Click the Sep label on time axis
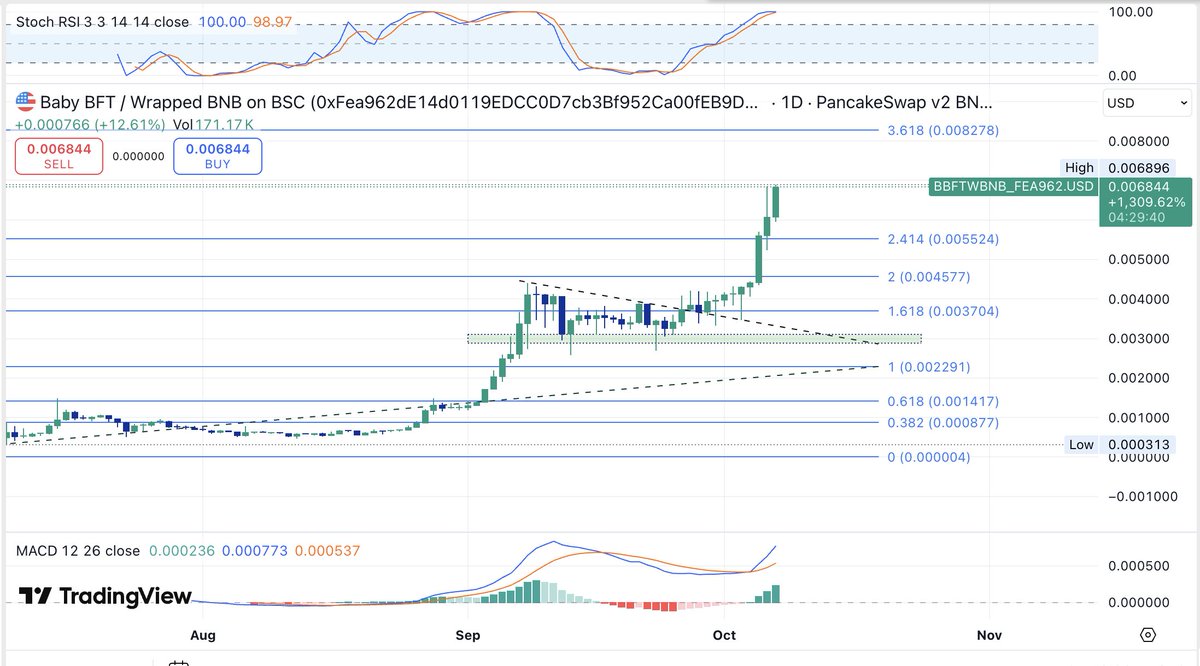The width and height of the screenshot is (1200, 666). [x=467, y=635]
